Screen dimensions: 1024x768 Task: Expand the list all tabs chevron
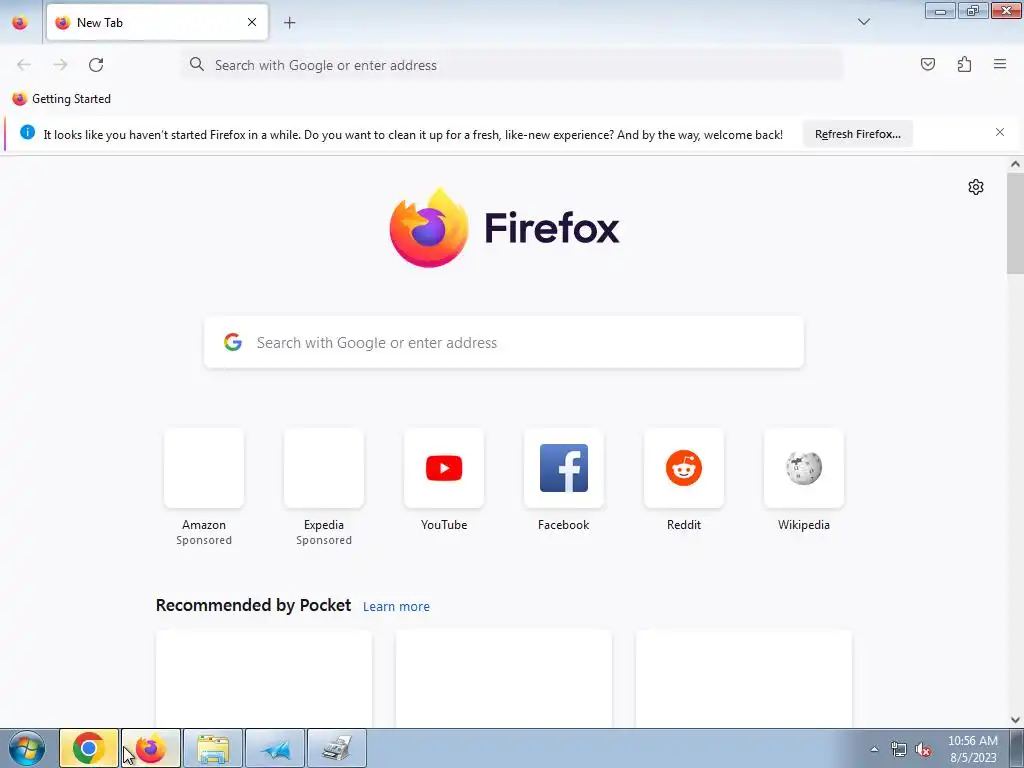coord(863,22)
